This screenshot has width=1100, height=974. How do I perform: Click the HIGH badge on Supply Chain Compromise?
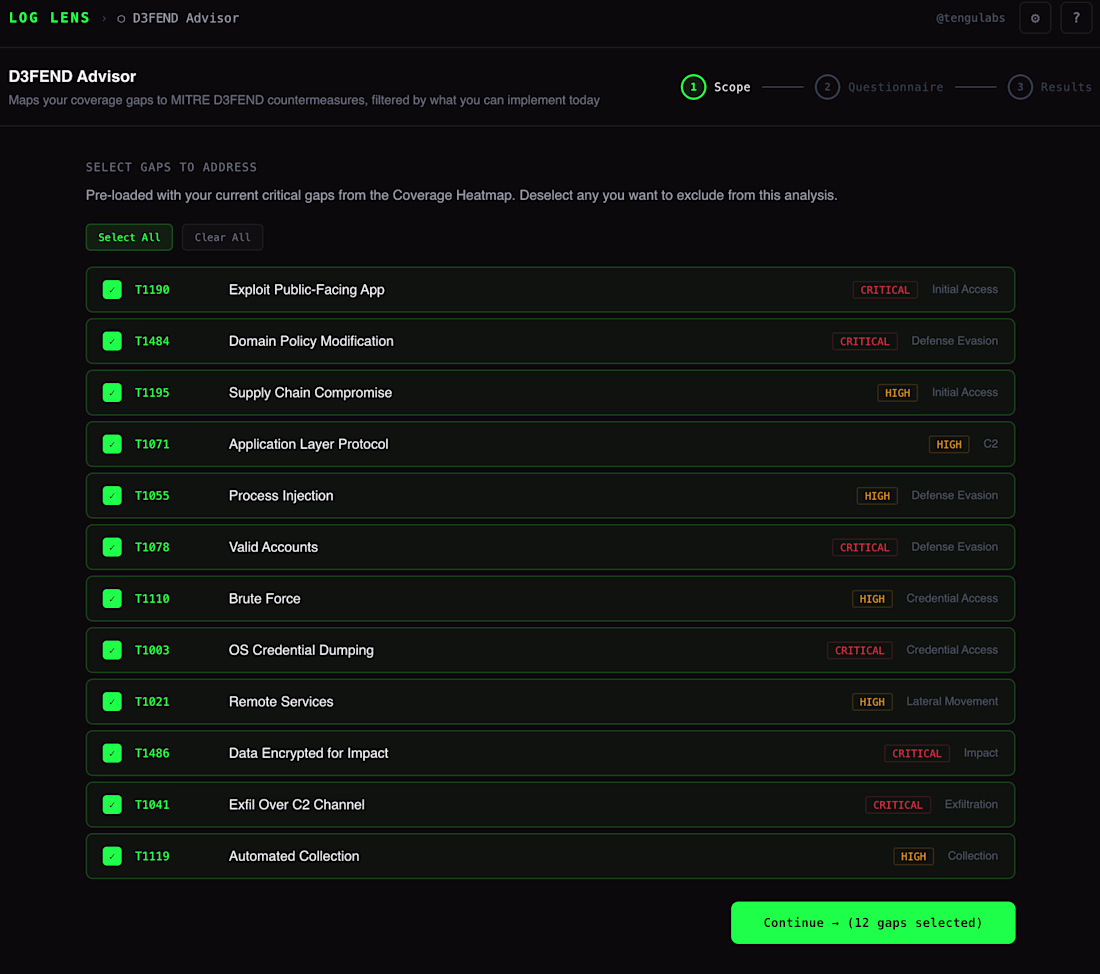click(x=897, y=393)
